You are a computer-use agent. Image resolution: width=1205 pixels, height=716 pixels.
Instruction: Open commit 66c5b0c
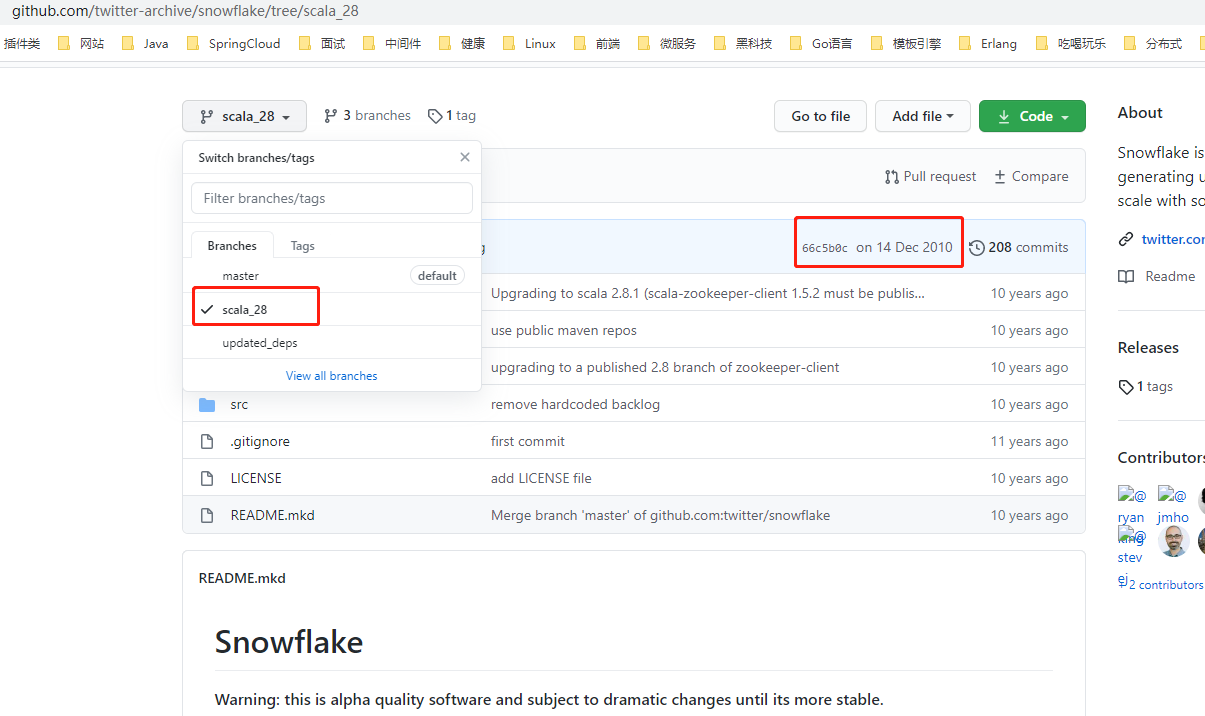click(825, 248)
